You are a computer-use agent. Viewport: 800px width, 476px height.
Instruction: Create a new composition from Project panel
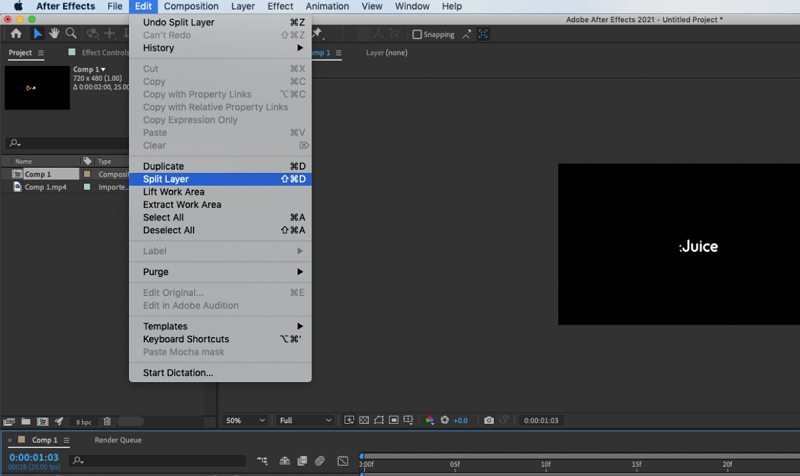pos(42,421)
